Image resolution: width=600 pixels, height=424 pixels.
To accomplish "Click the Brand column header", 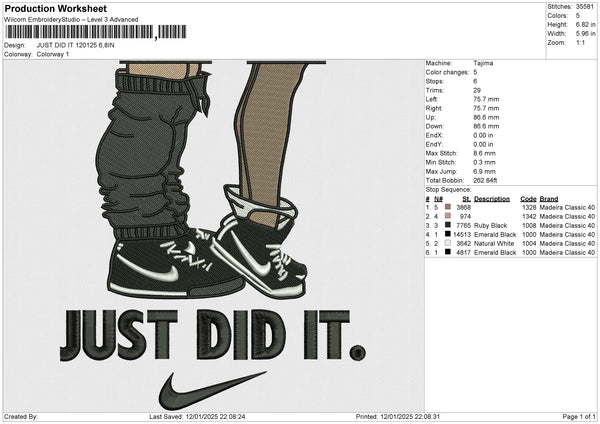I will (x=549, y=199).
